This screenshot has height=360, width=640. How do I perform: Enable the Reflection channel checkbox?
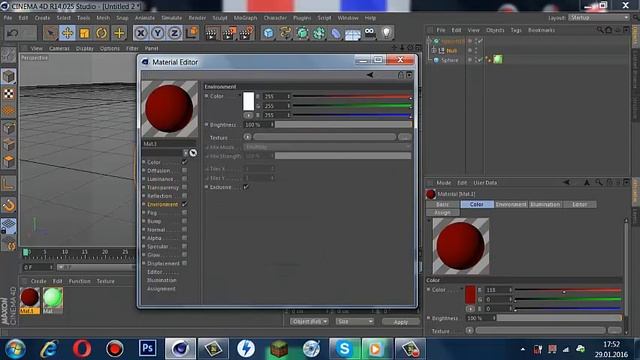(x=184, y=196)
